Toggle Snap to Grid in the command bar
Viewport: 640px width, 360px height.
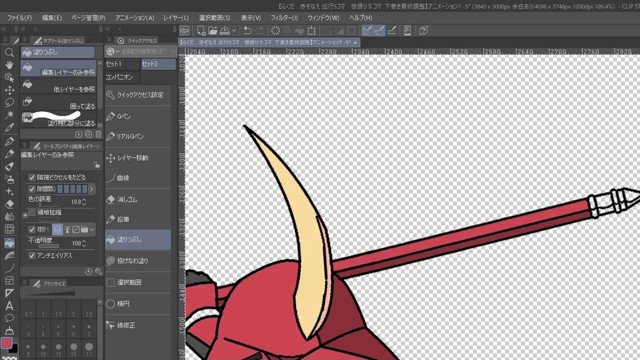pyautogui.click(x=392, y=31)
